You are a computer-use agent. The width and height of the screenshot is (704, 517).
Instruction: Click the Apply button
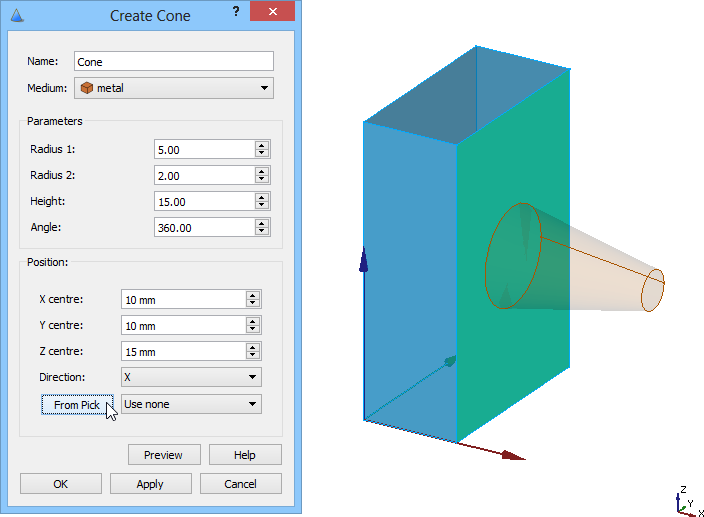(151, 484)
